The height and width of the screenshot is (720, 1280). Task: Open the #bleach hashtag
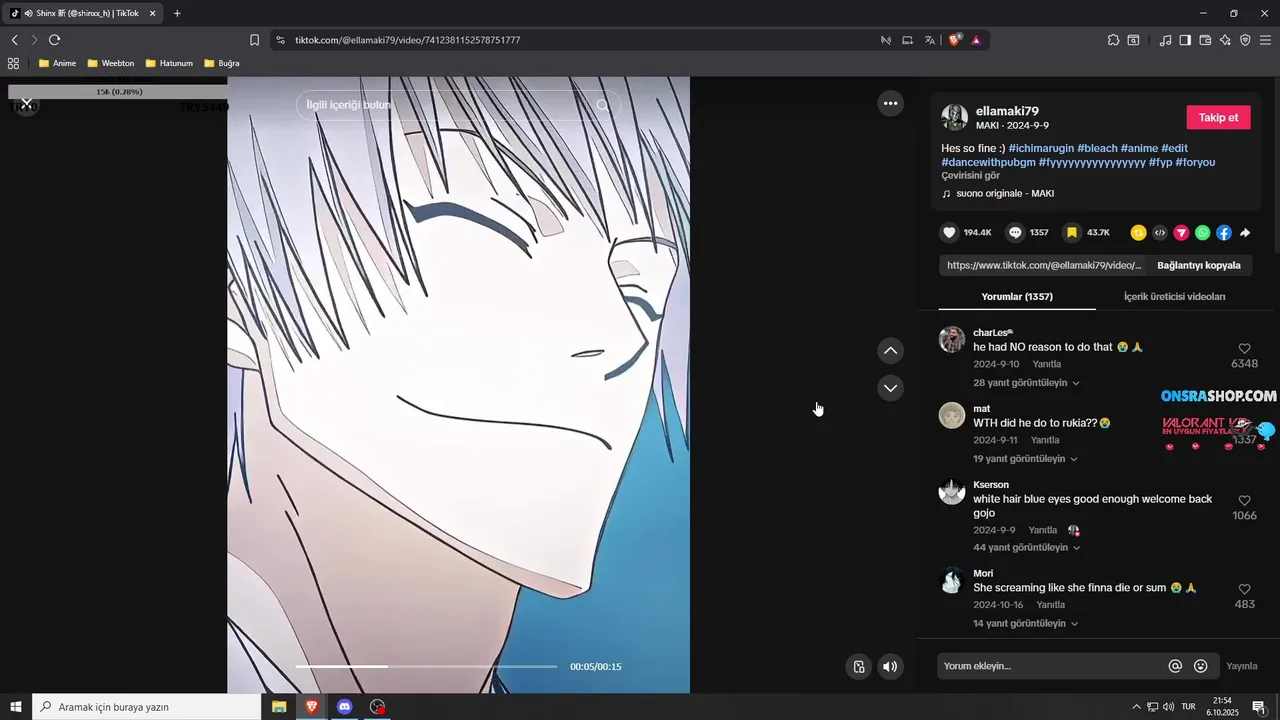tap(1097, 149)
